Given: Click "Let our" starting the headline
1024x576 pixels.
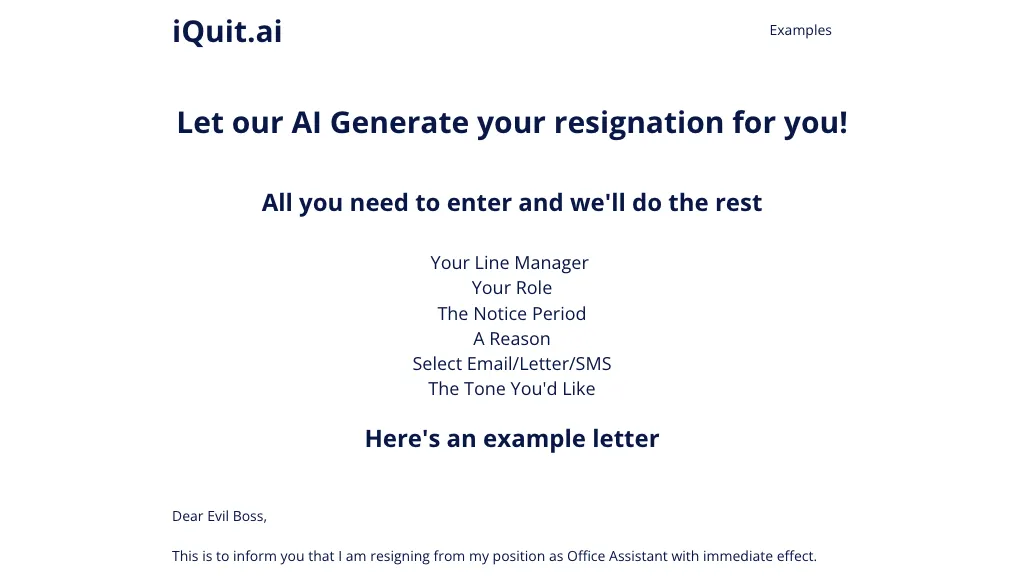Looking at the screenshot, I should (x=230, y=123).
